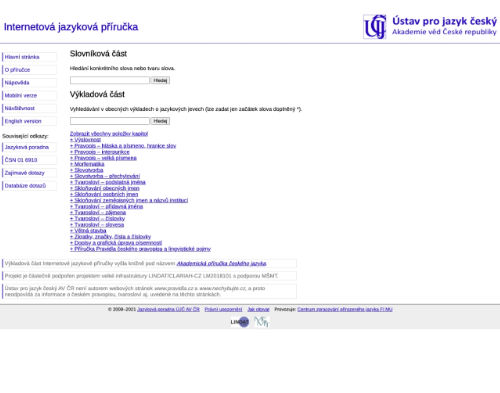Expand the Výslovnost chapter

pos(85,140)
